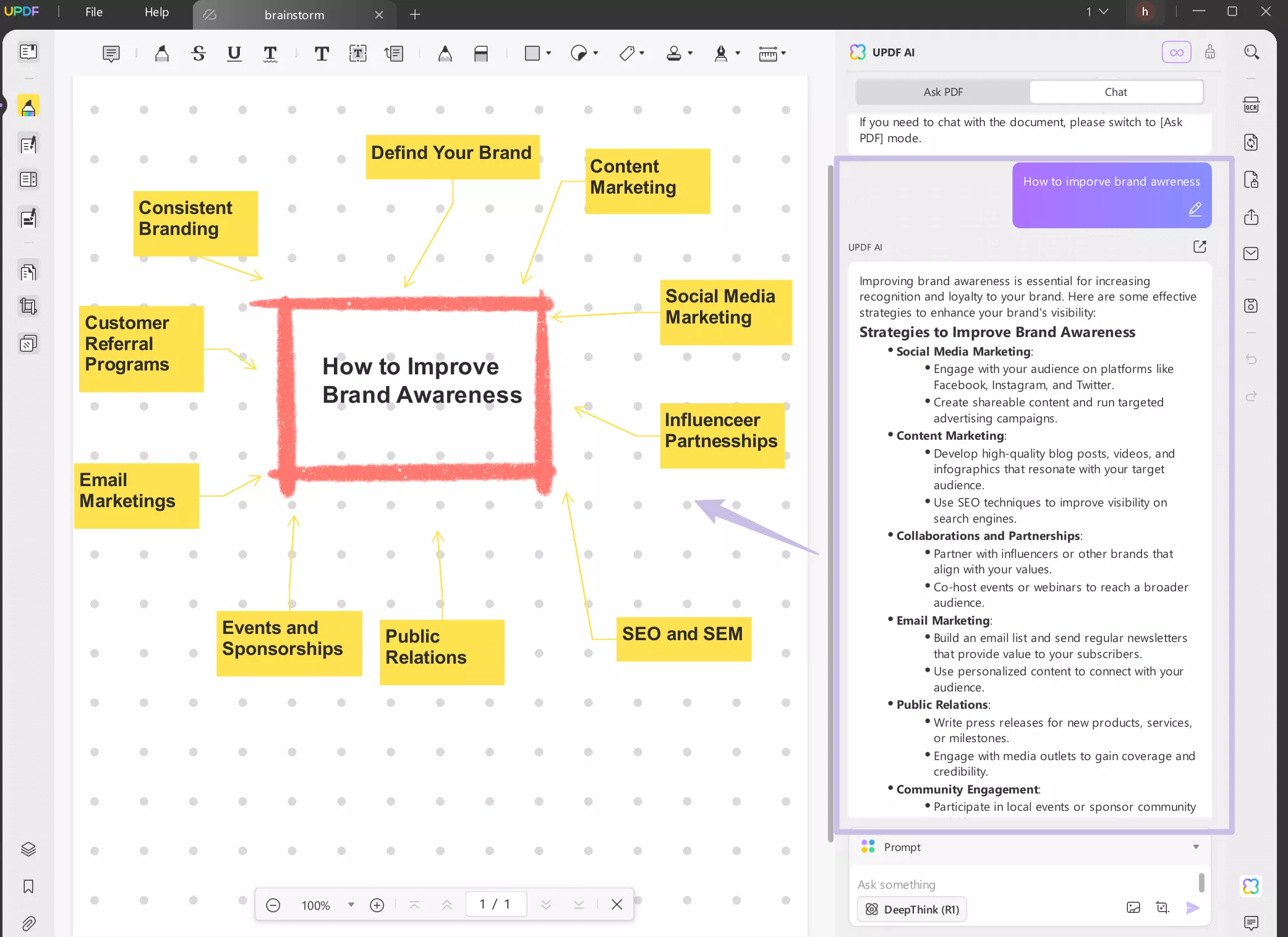Clear the AI chat with broom icon

coord(1210,52)
